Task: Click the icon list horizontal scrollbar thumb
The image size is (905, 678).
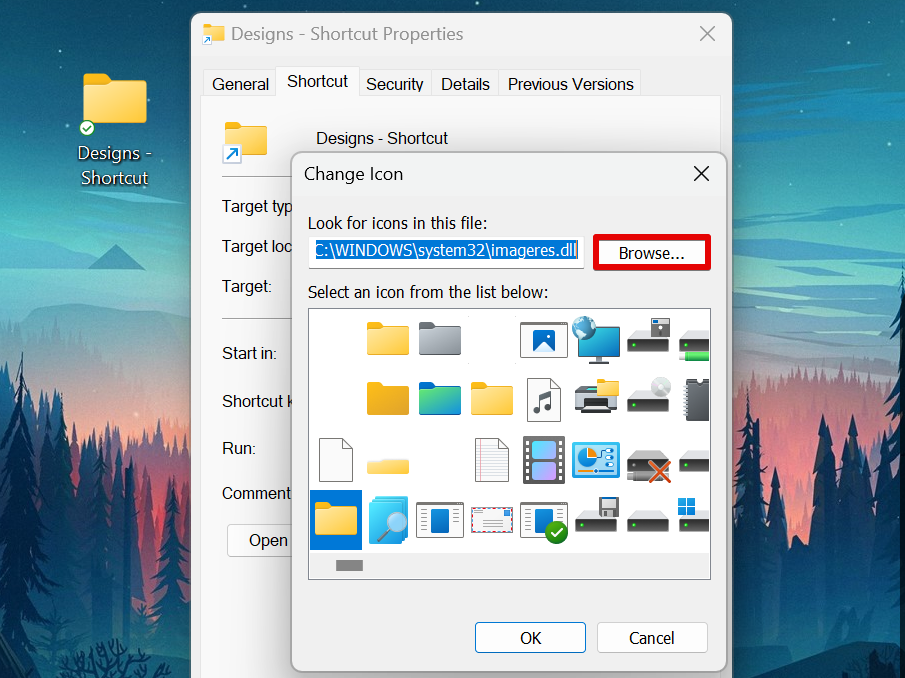Action: tap(349, 565)
